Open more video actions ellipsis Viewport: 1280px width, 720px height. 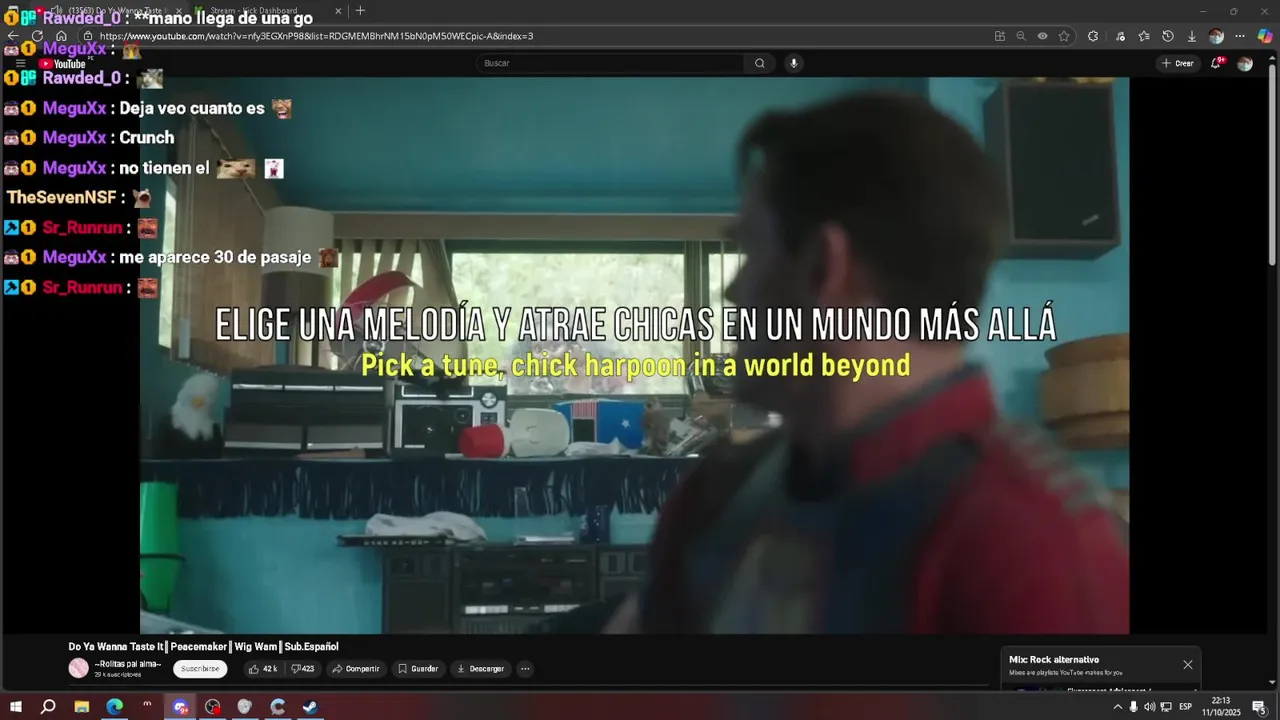pos(525,669)
